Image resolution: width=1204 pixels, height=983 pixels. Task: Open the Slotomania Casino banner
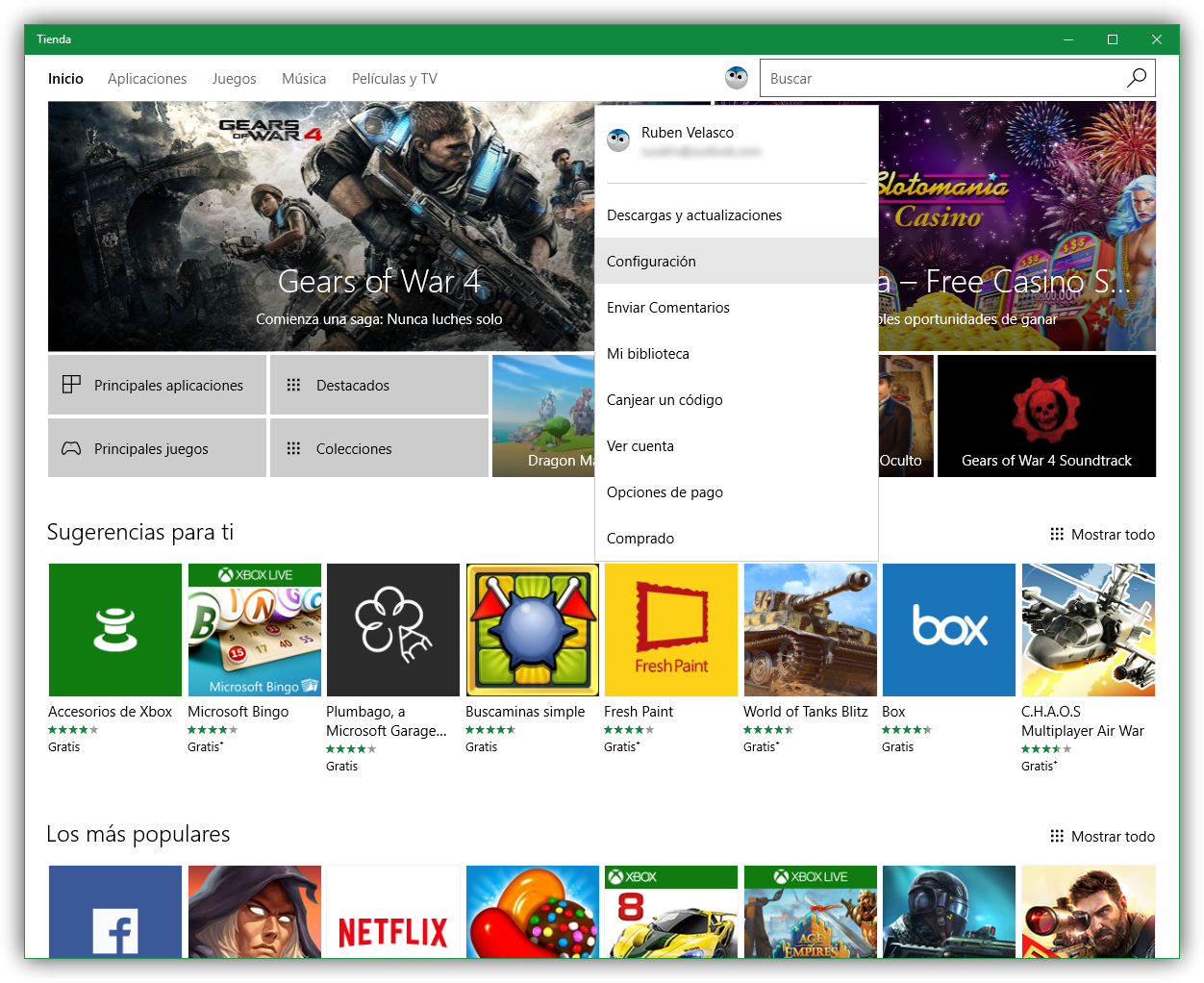1016,226
